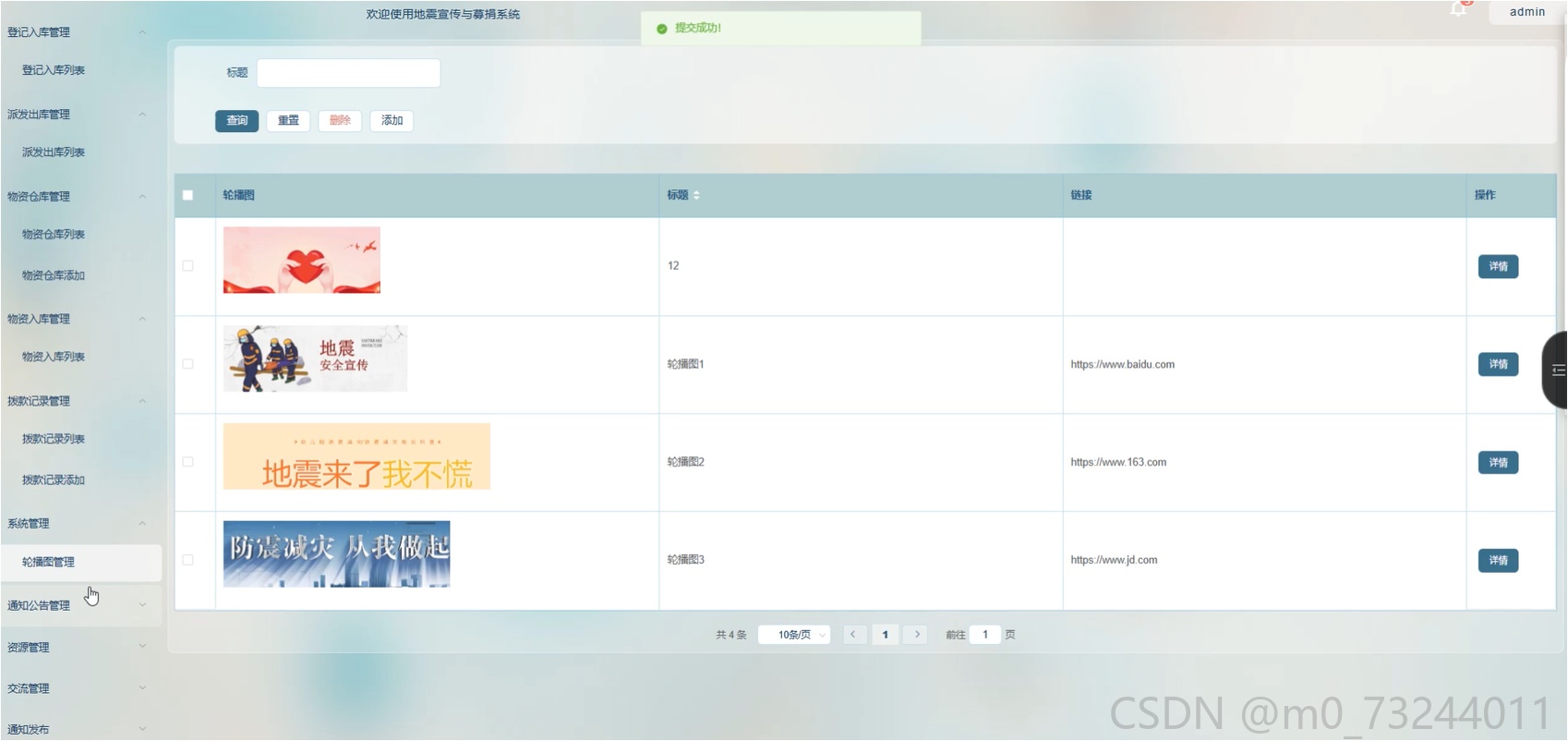
Task: Check the 轮播图2 row checkbox
Action: [x=188, y=462]
